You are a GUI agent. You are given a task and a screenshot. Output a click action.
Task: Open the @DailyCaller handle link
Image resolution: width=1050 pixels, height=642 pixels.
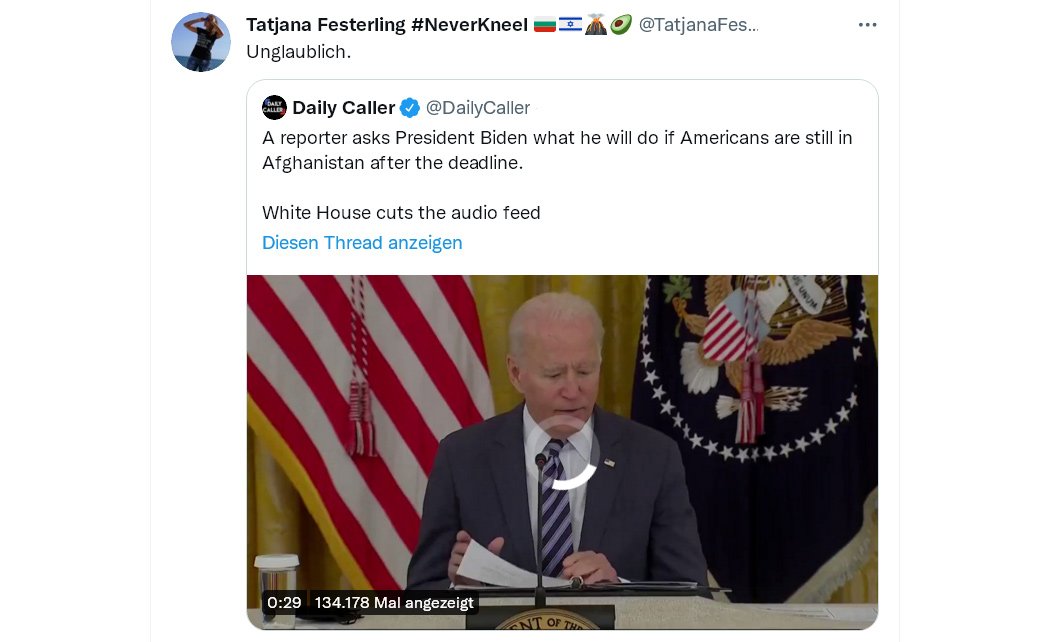tap(478, 108)
